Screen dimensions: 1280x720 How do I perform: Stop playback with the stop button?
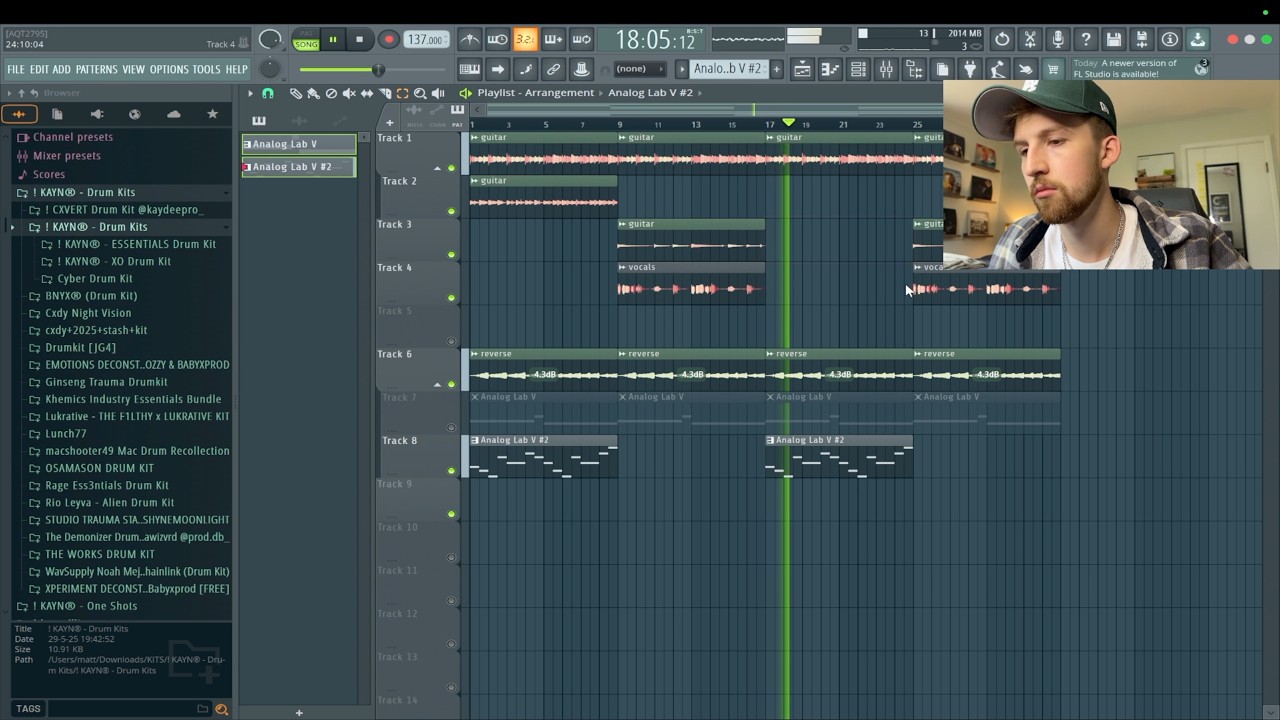(359, 40)
